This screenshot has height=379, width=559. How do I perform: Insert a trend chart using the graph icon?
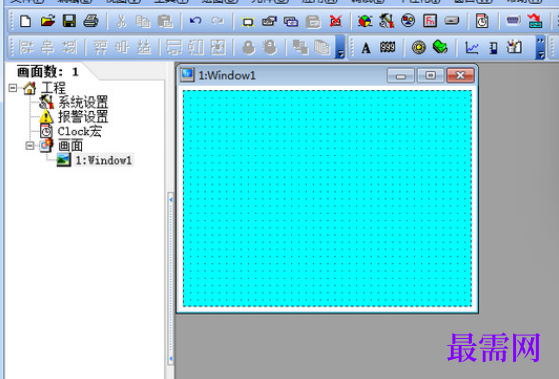click(x=472, y=47)
